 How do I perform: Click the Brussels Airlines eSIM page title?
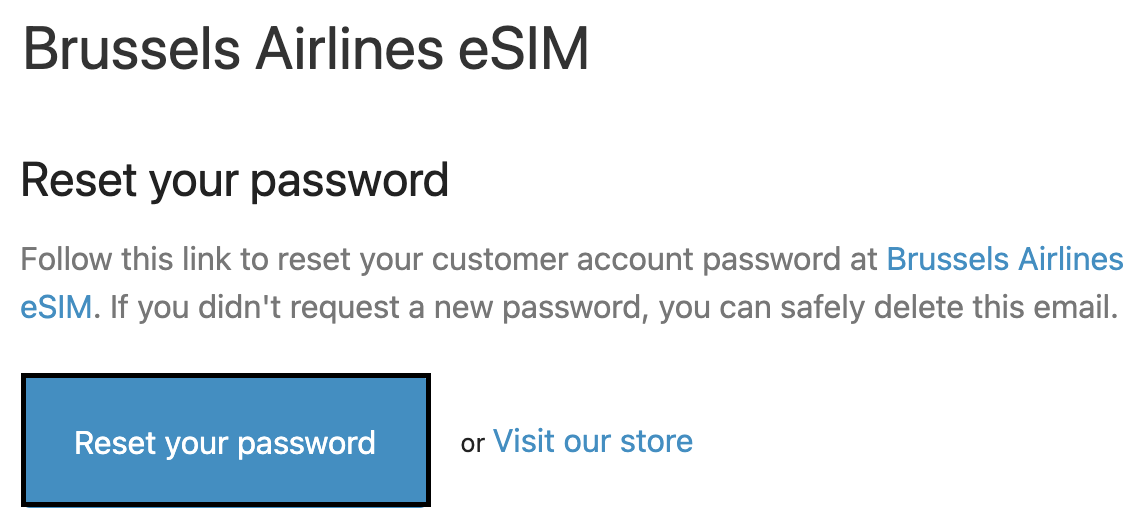click(305, 50)
